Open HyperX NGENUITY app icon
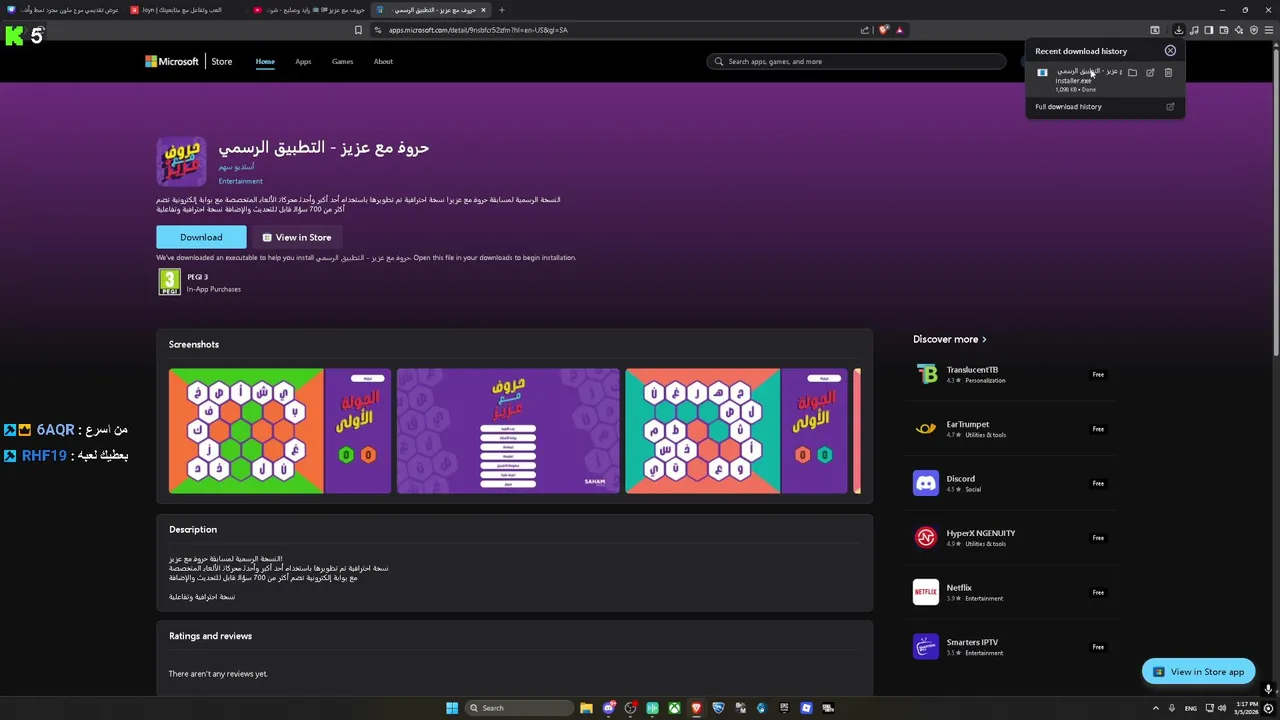 [926, 538]
